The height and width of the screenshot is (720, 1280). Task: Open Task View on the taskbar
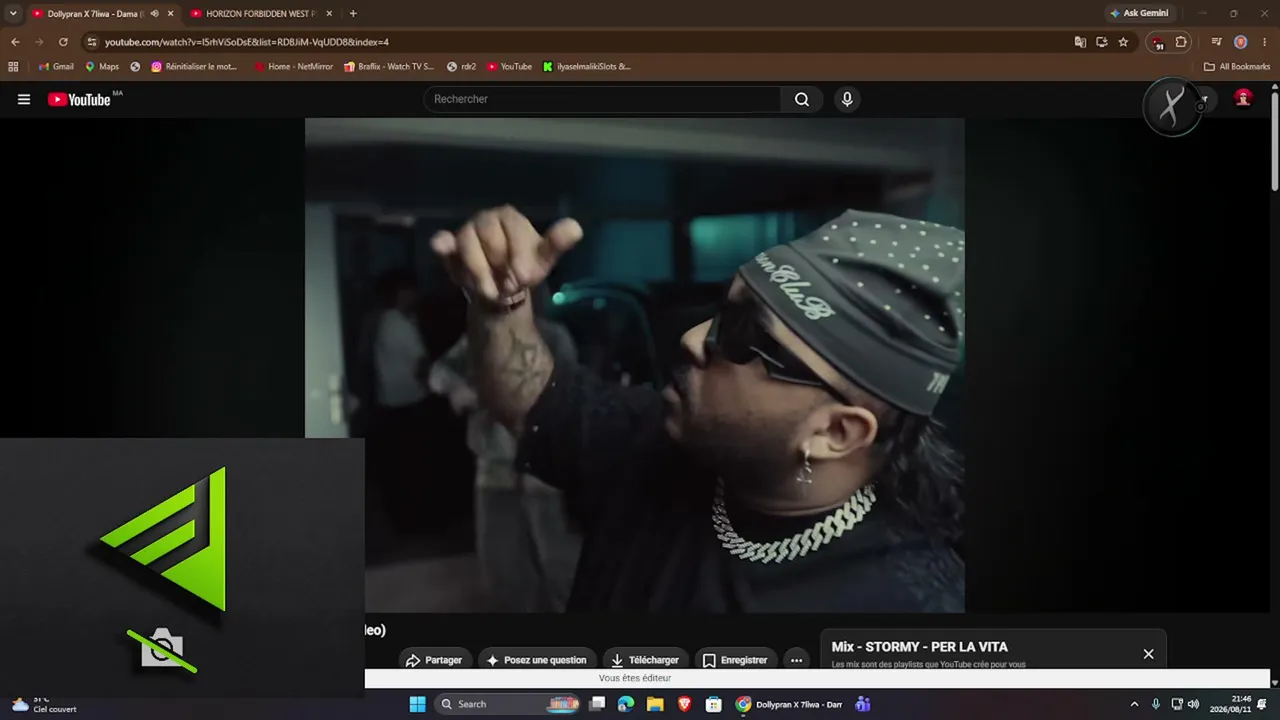[x=597, y=704]
